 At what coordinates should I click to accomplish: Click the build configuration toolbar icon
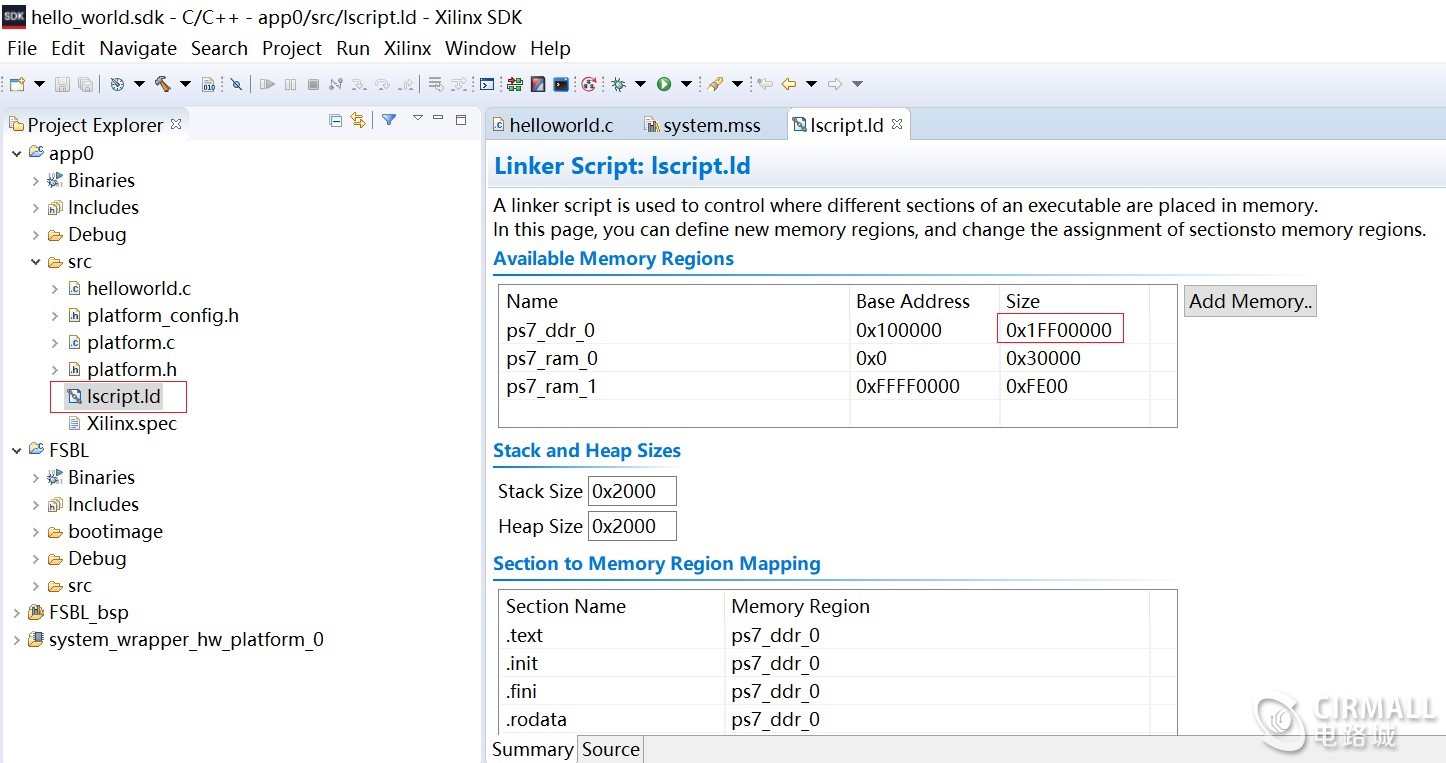pos(117,84)
